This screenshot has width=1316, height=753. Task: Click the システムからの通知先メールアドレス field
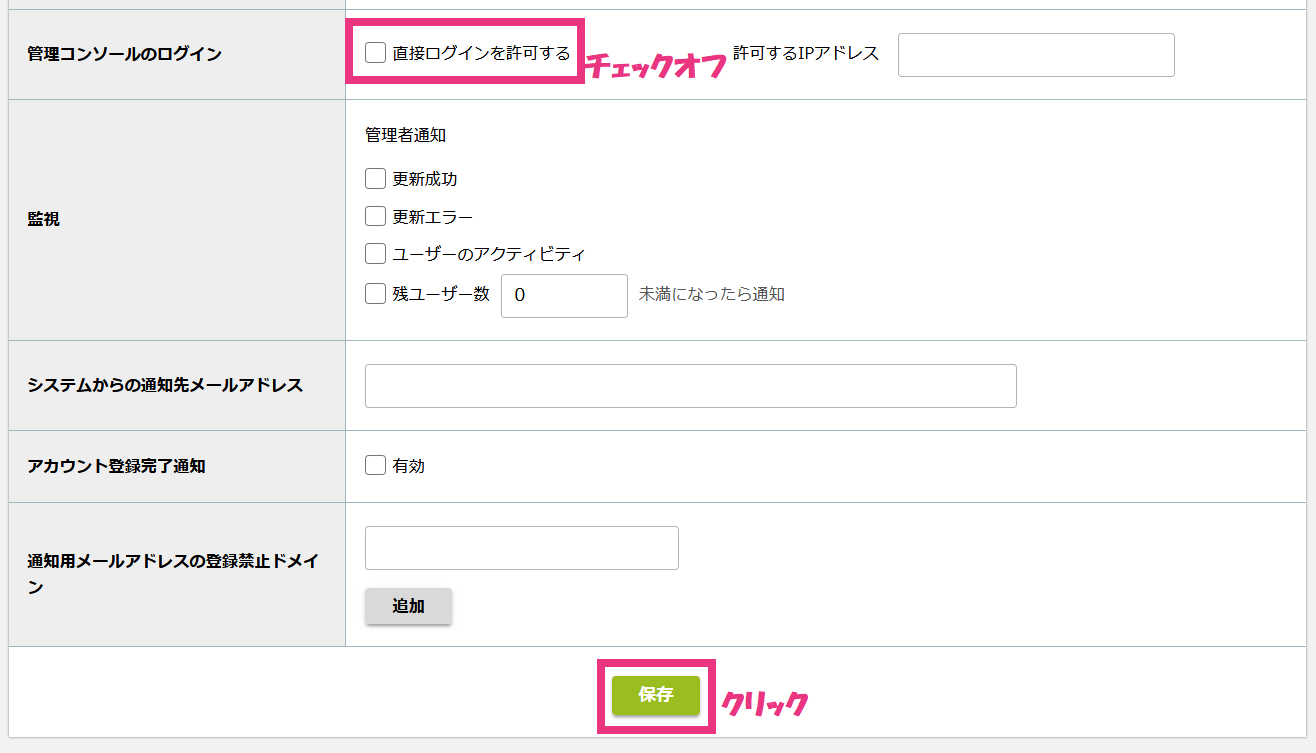(691, 386)
